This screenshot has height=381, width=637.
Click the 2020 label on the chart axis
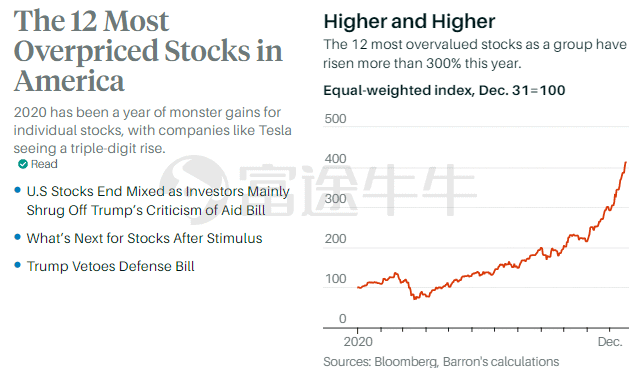tap(358, 342)
